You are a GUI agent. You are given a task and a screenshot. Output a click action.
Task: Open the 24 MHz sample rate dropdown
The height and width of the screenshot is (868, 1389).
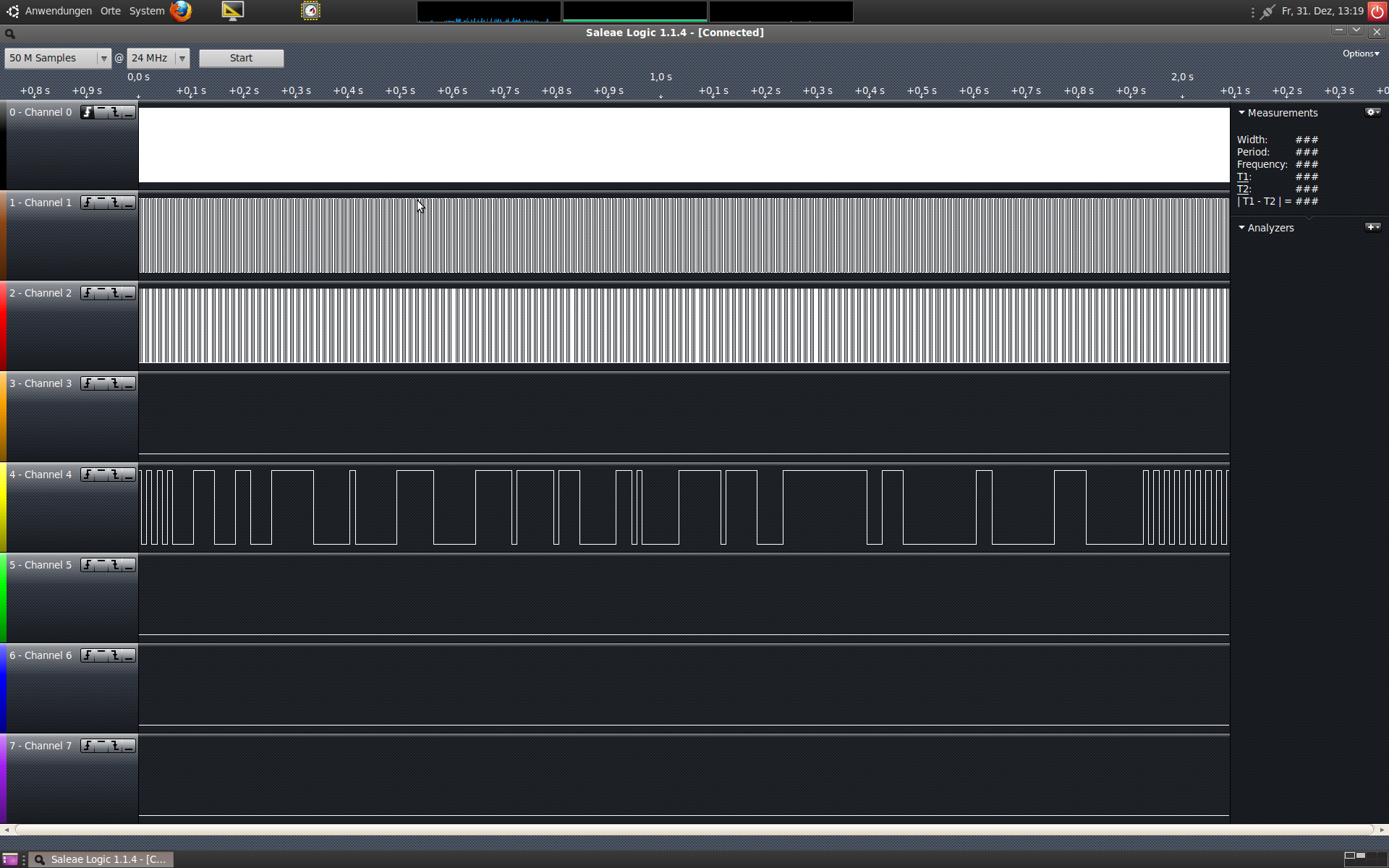click(158, 58)
